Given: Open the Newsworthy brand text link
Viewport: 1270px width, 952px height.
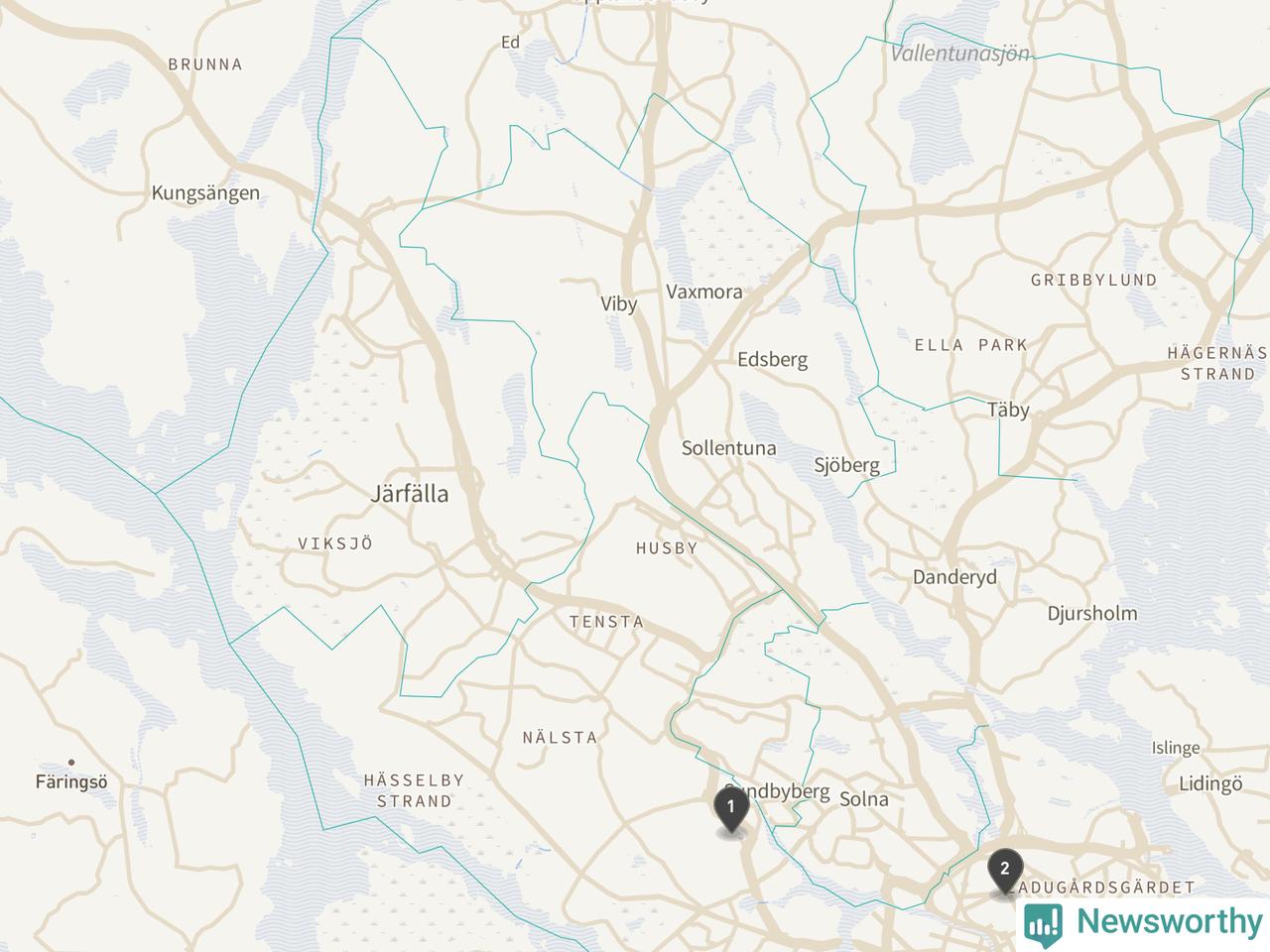Looking at the screenshot, I should [x=1169, y=921].
